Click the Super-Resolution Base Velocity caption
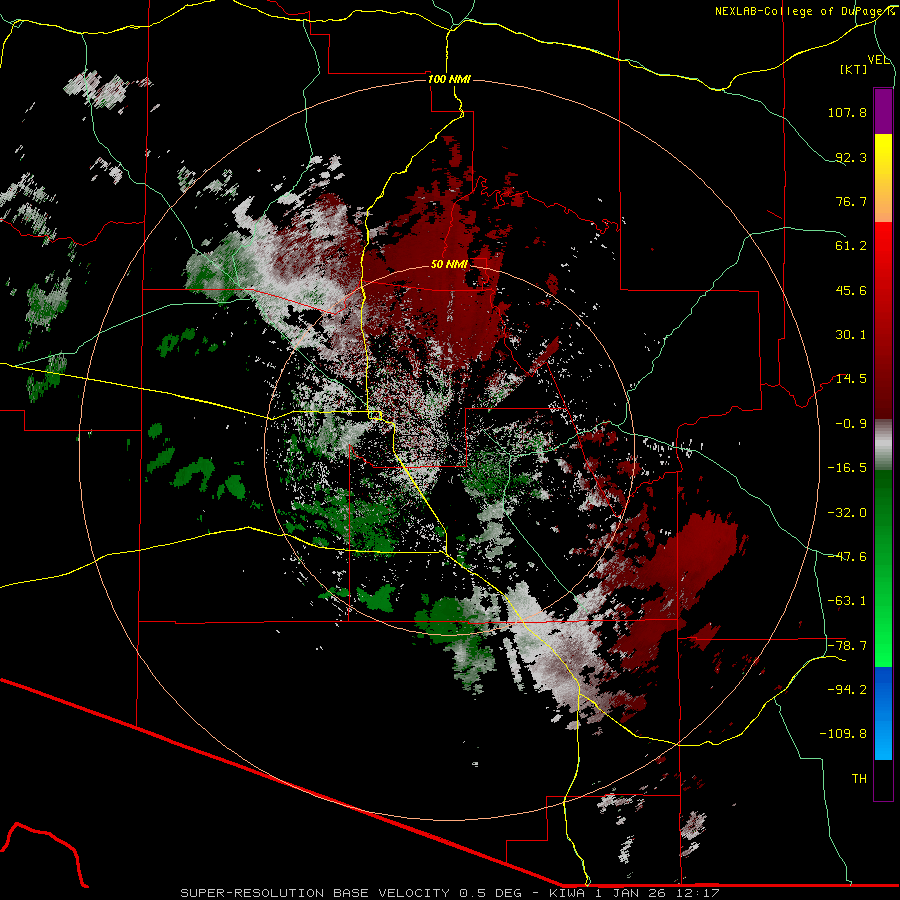 [x=449, y=893]
